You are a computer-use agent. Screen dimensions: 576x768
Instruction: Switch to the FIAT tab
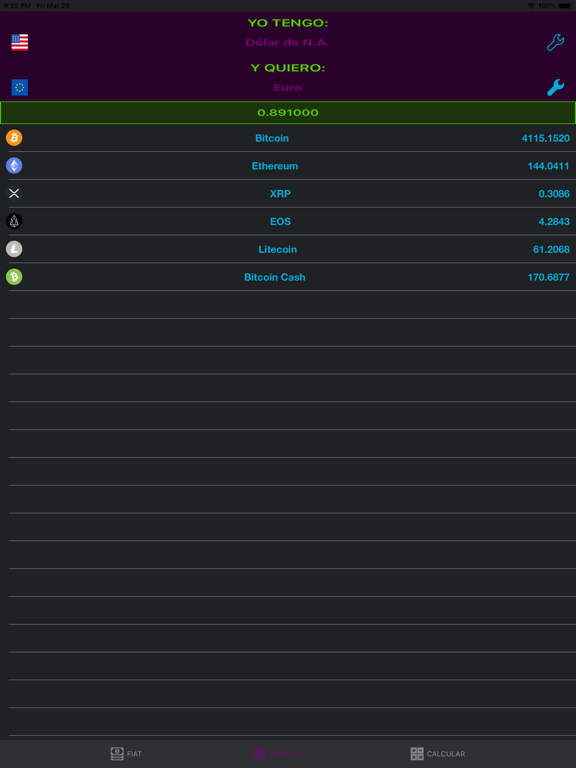point(126,754)
